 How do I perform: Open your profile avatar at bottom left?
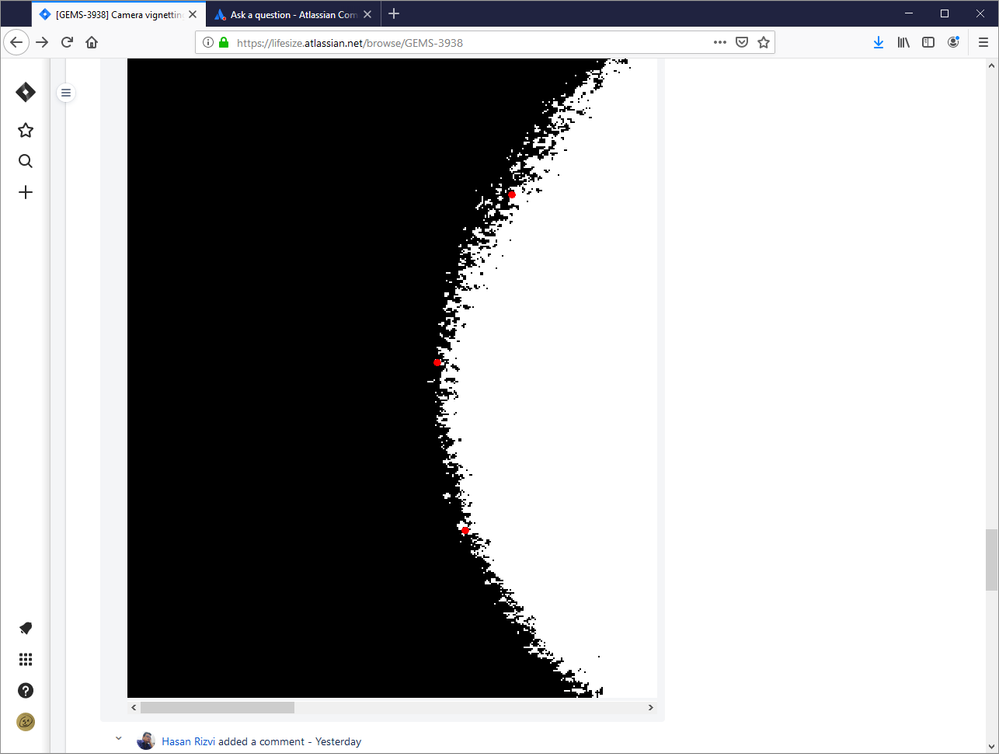pos(25,721)
